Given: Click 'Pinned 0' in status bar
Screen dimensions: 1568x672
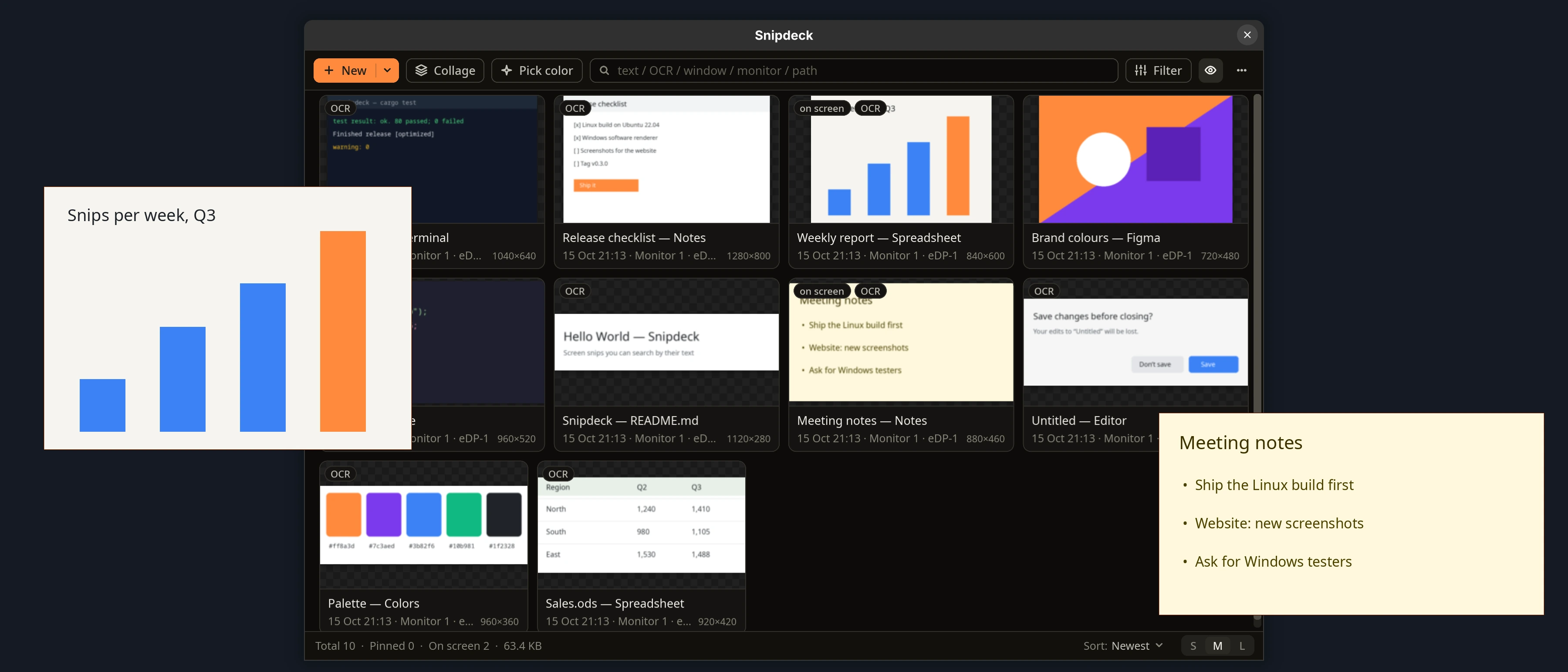Looking at the screenshot, I should point(392,646).
